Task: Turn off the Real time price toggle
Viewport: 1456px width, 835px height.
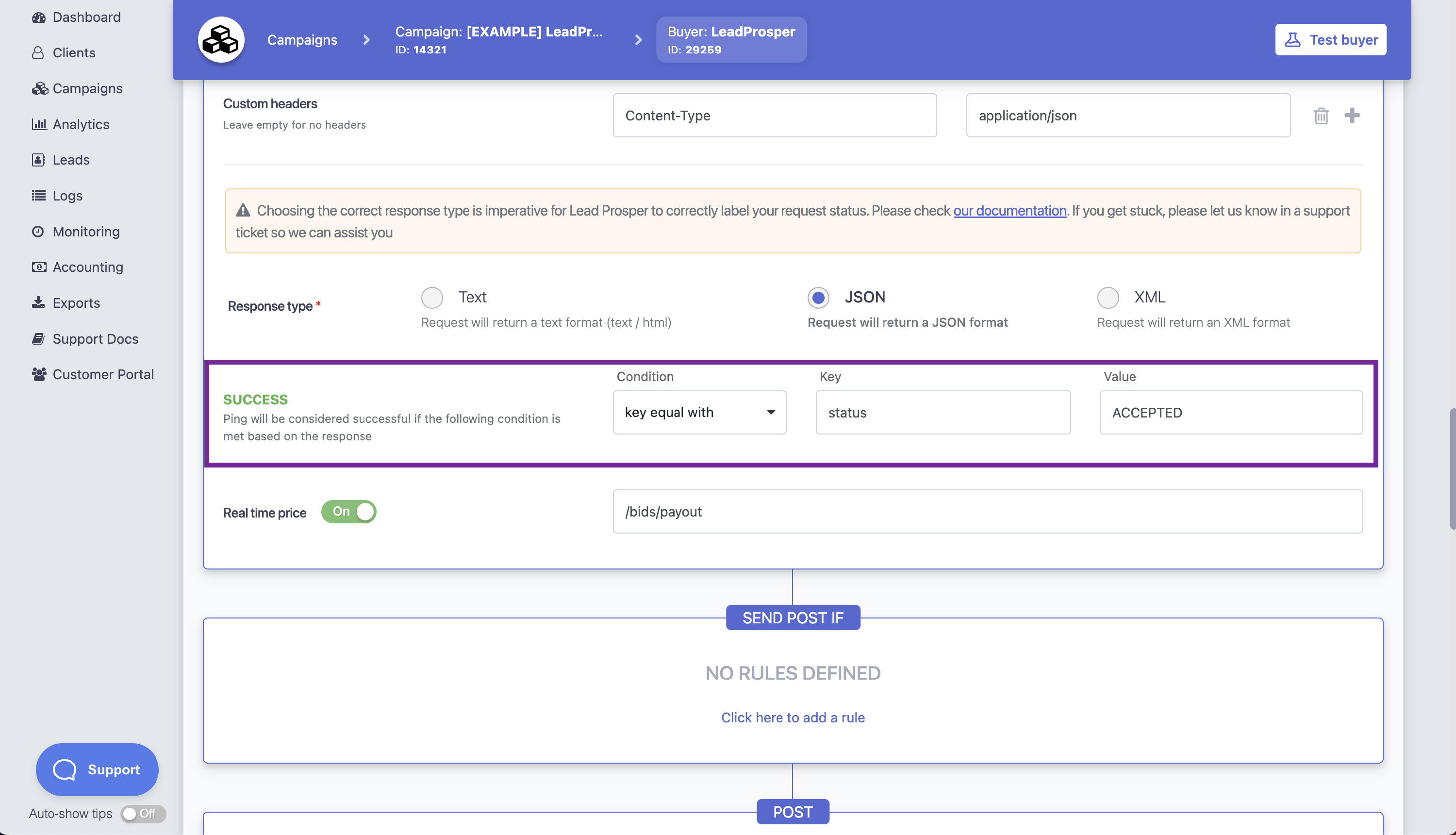Action: coord(348,511)
